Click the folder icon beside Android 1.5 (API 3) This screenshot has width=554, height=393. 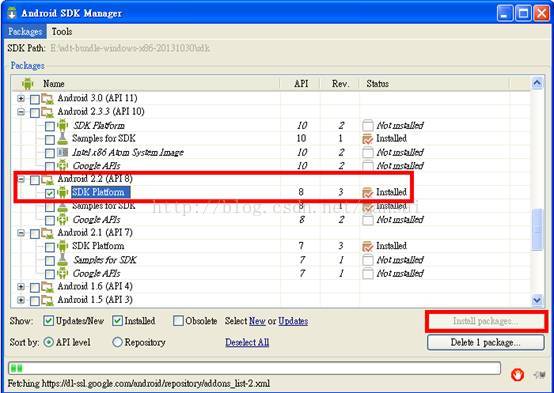point(47,300)
